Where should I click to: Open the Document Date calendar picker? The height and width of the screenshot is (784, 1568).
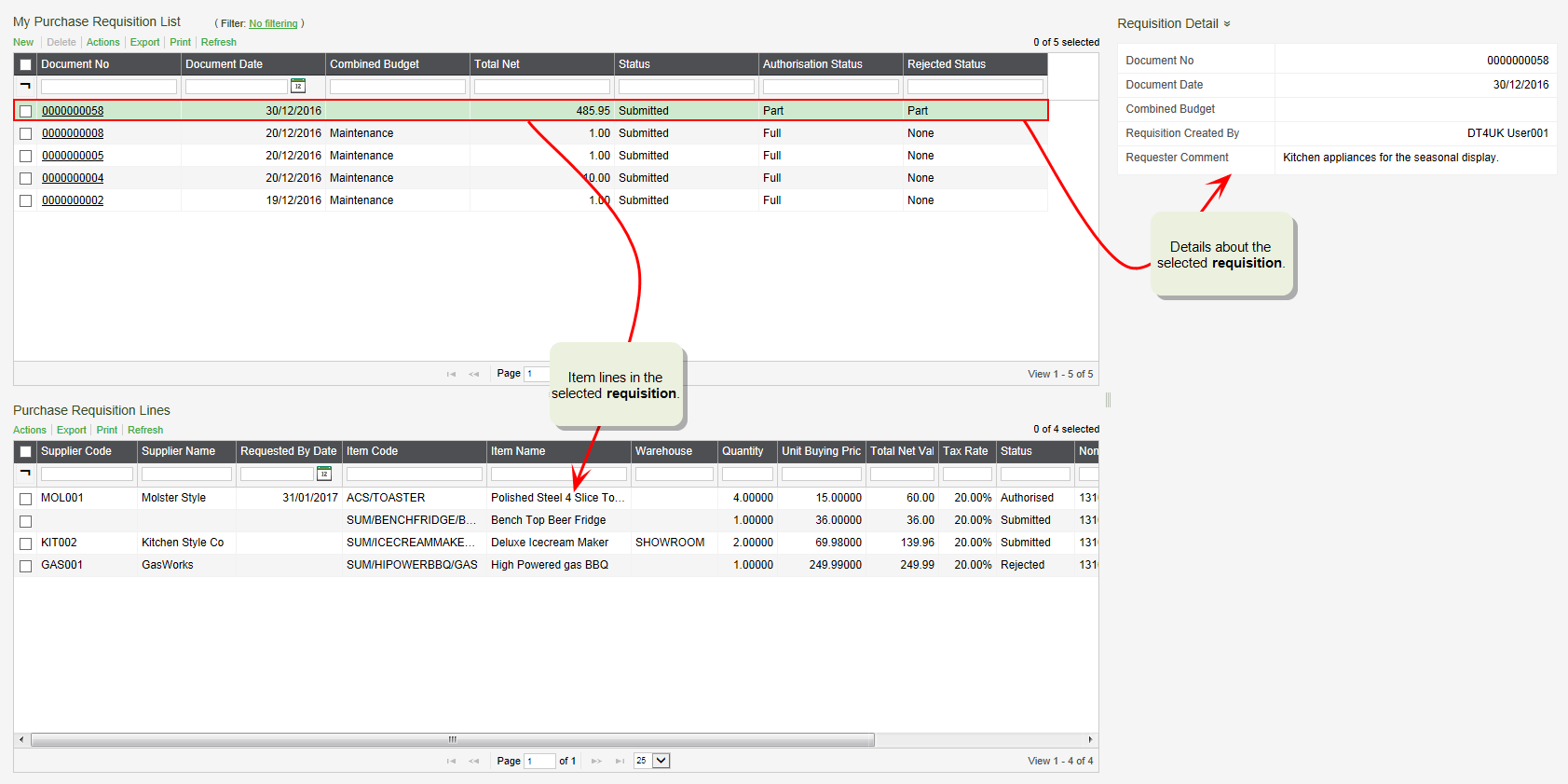click(298, 86)
